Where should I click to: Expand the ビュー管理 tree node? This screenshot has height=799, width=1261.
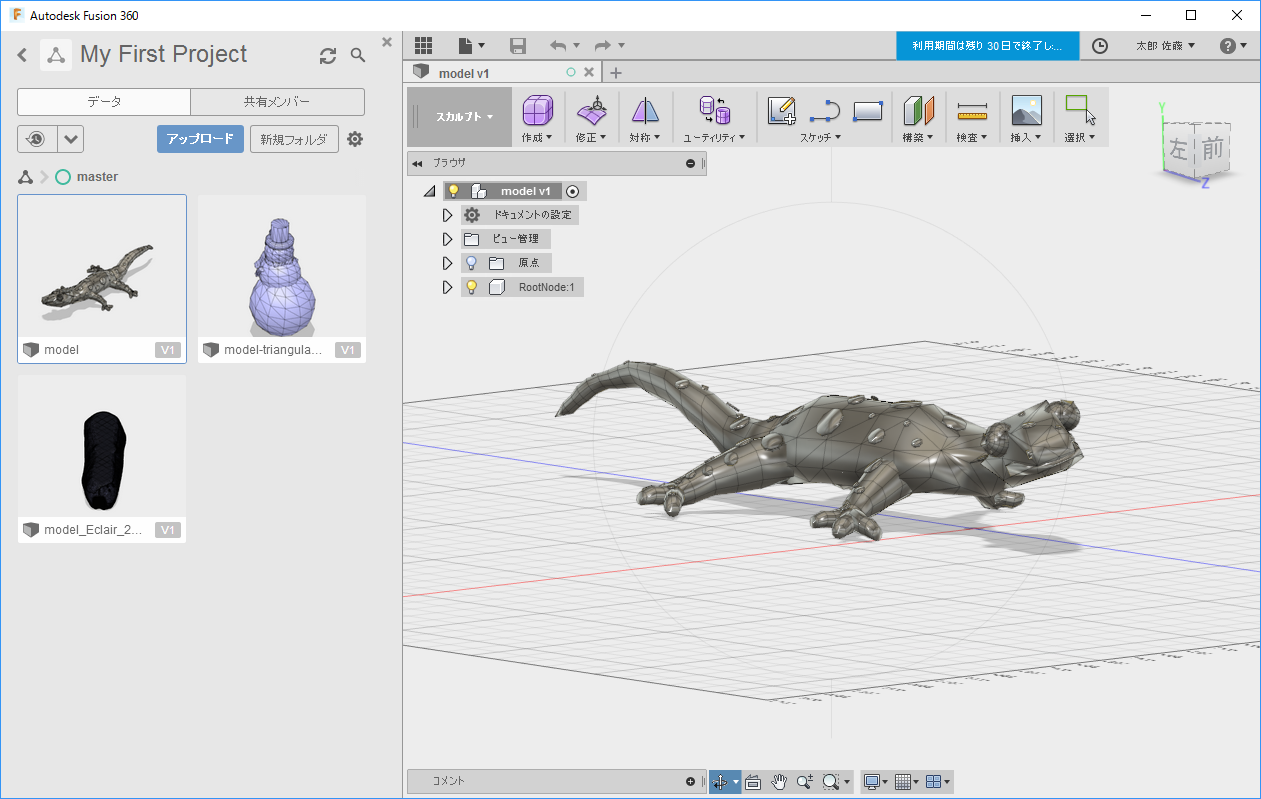point(448,239)
